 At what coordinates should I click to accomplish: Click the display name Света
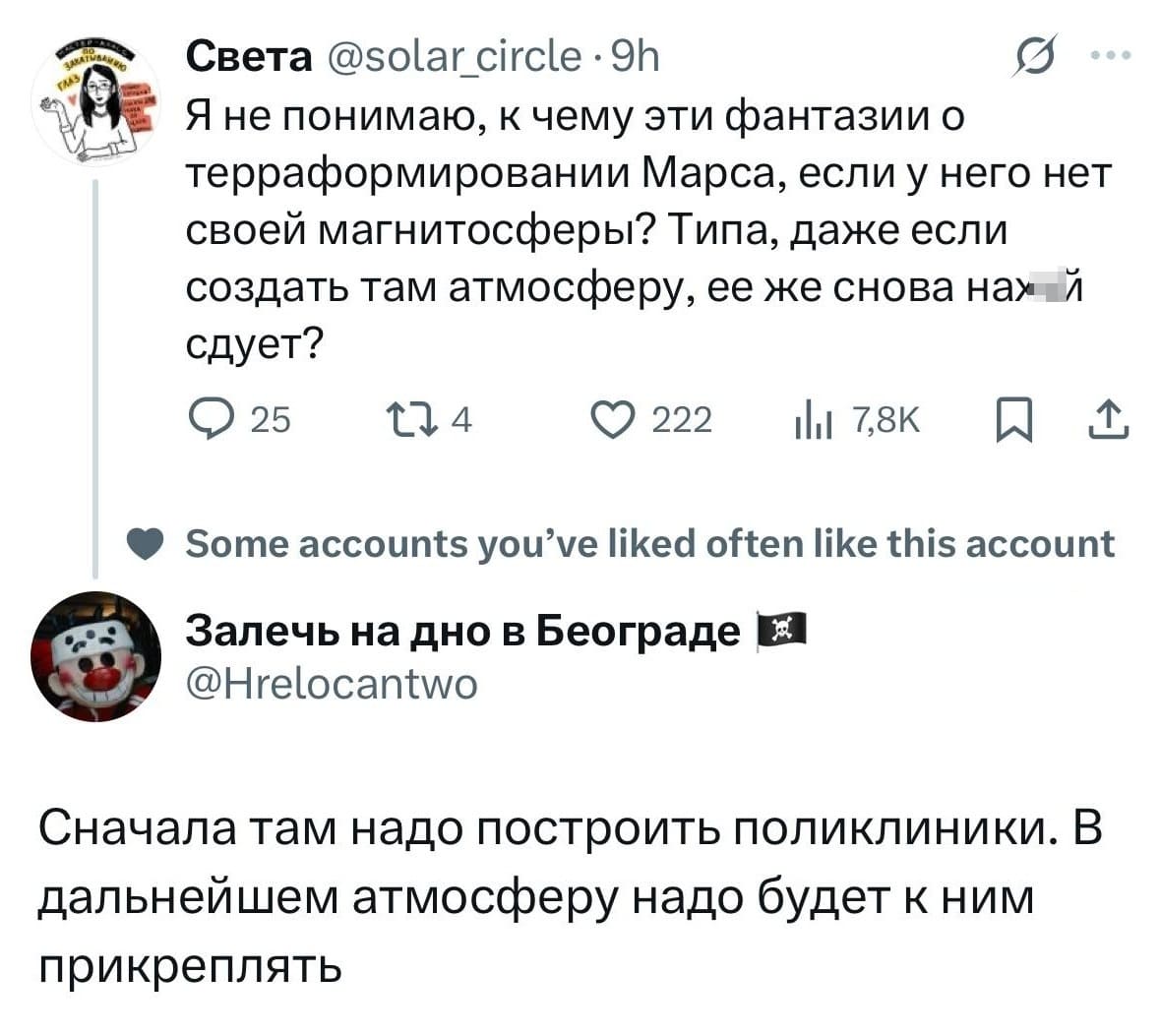click(248, 60)
